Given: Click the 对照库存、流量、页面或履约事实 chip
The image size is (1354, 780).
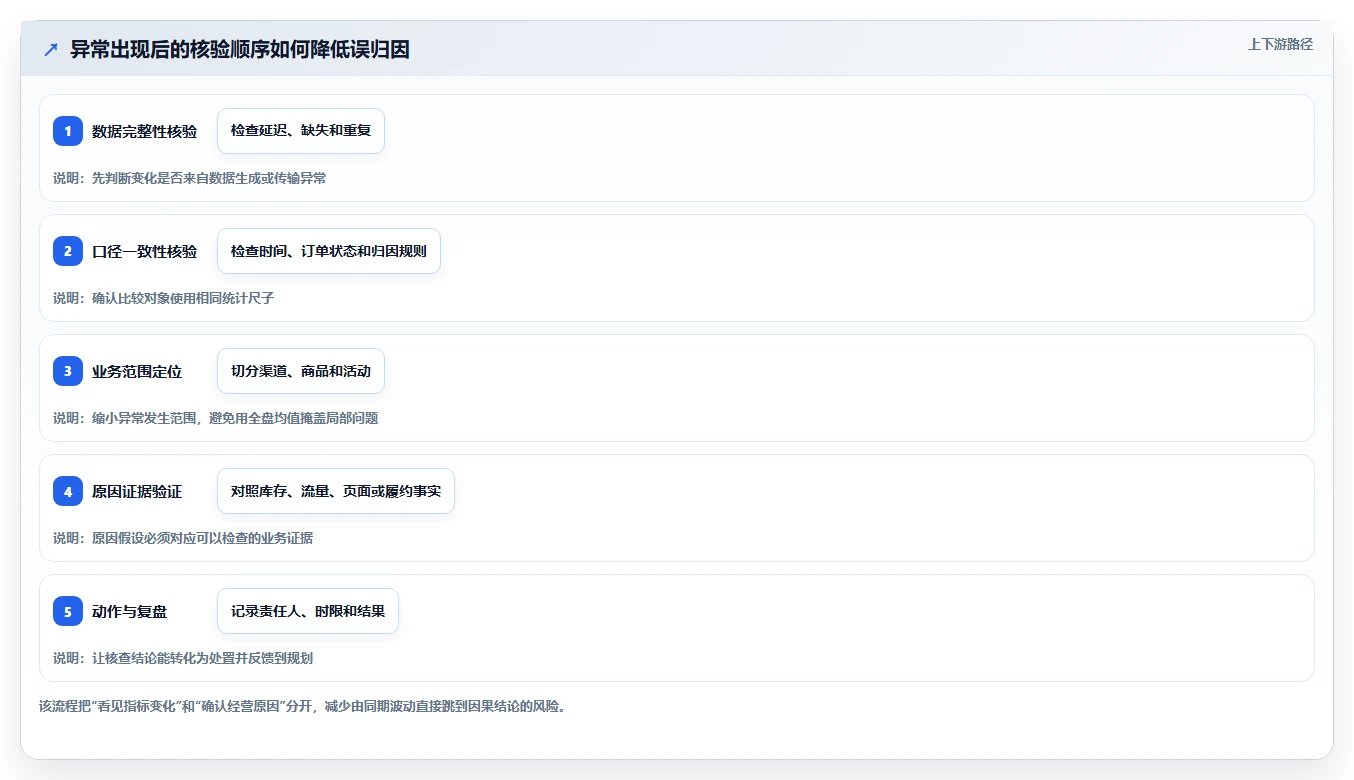Looking at the screenshot, I should [336, 491].
